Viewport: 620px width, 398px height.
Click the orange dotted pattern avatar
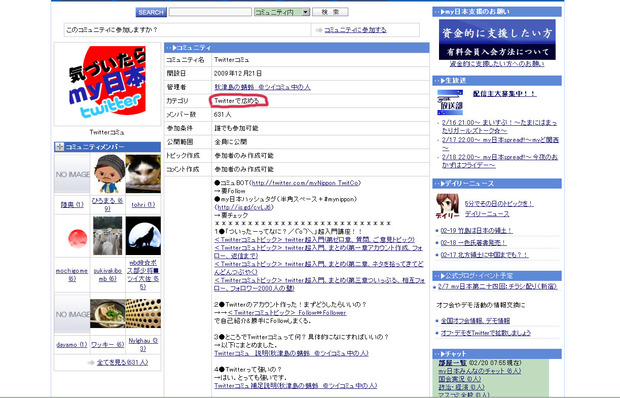pos(143,314)
